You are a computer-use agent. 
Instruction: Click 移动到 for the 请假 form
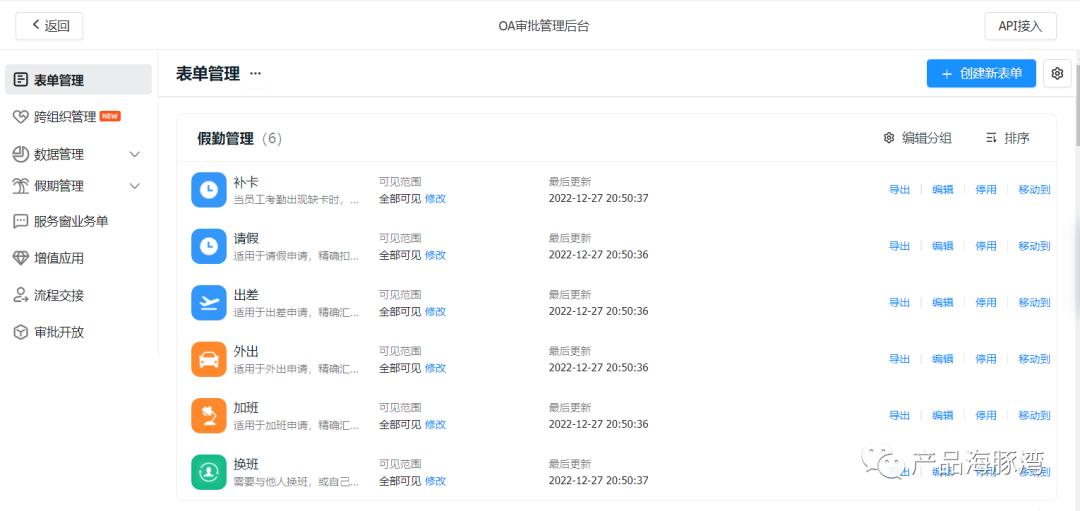tap(1035, 246)
